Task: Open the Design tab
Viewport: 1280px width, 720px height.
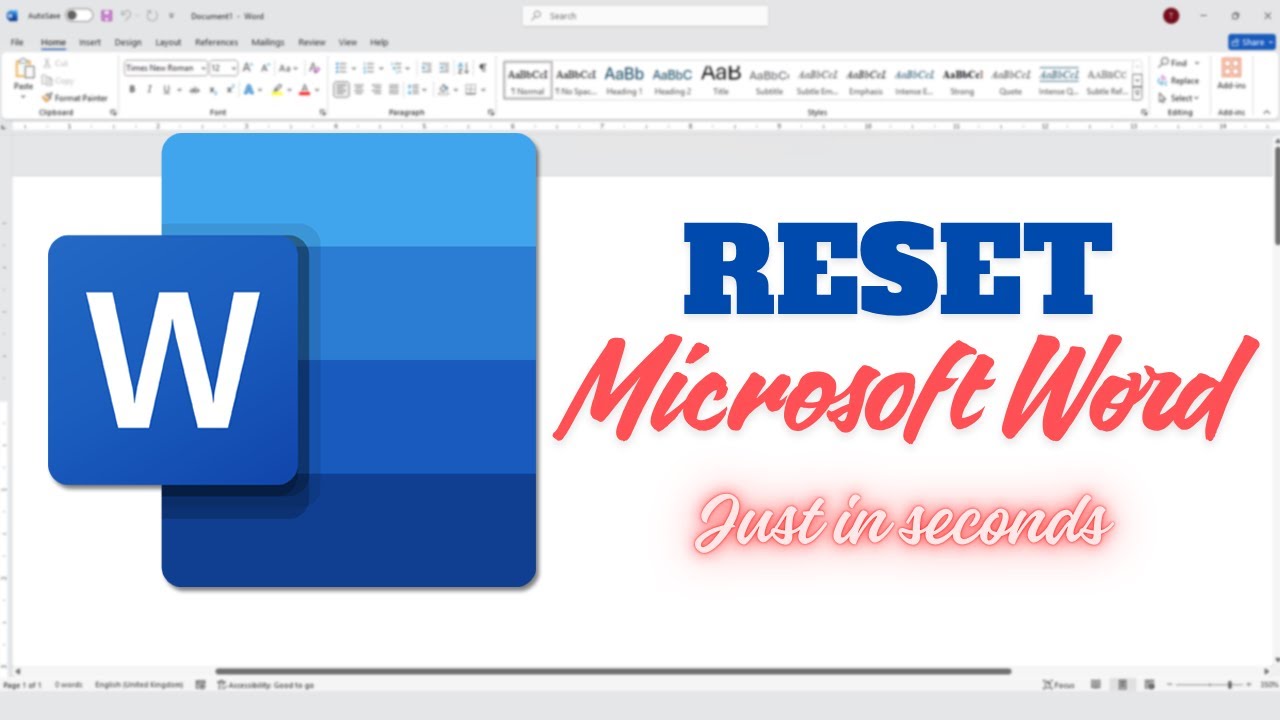Action: [x=128, y=42]
